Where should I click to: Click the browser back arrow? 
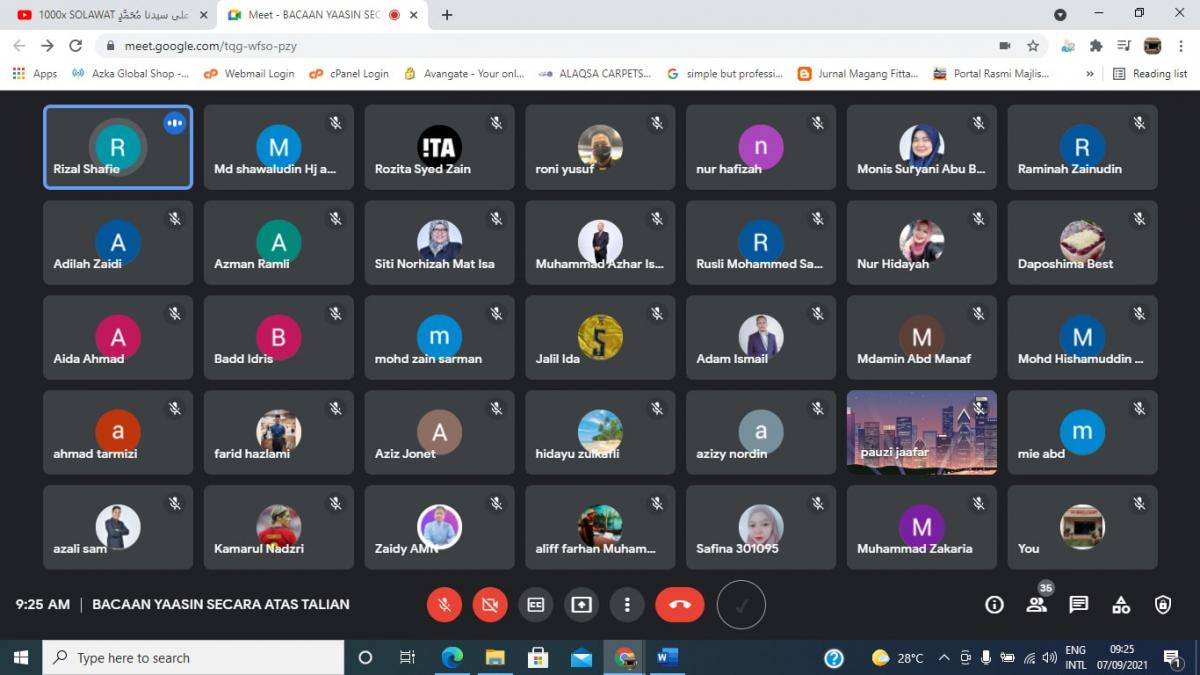pyautogui.click(x=20, y=46)
